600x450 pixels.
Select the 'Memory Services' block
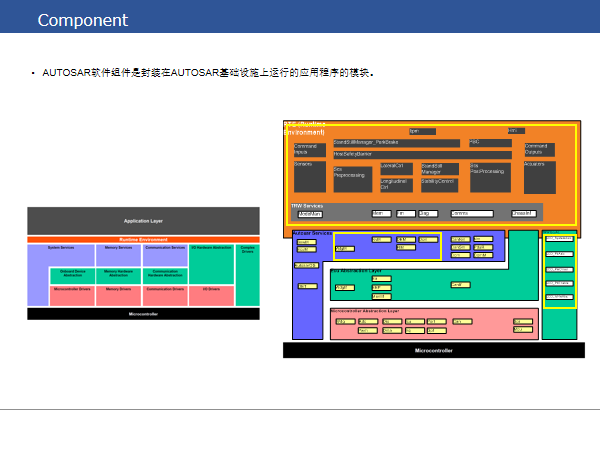pos(118,255)
